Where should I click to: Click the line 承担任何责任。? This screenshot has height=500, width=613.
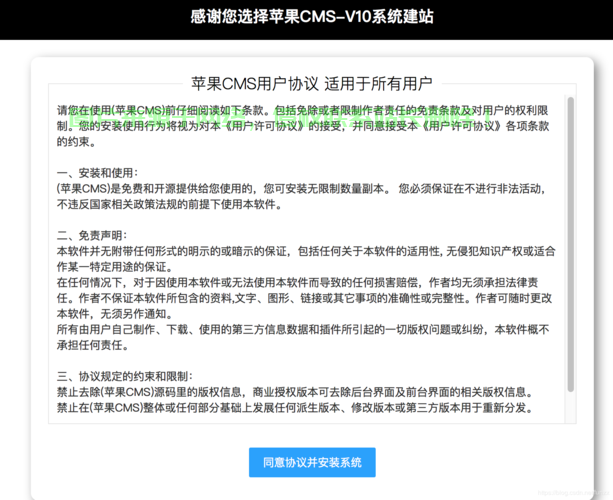93,345
